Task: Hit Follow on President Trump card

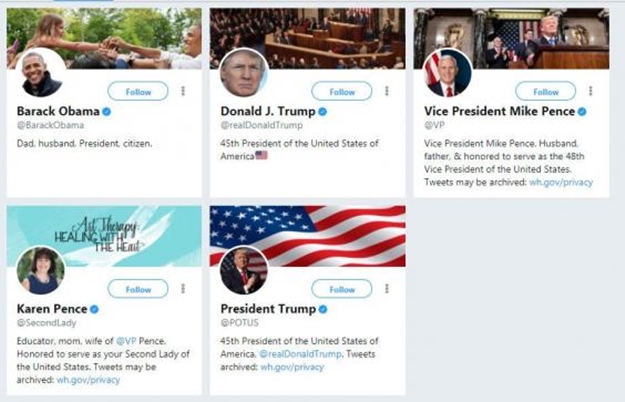Action: (x=341, y=288)
